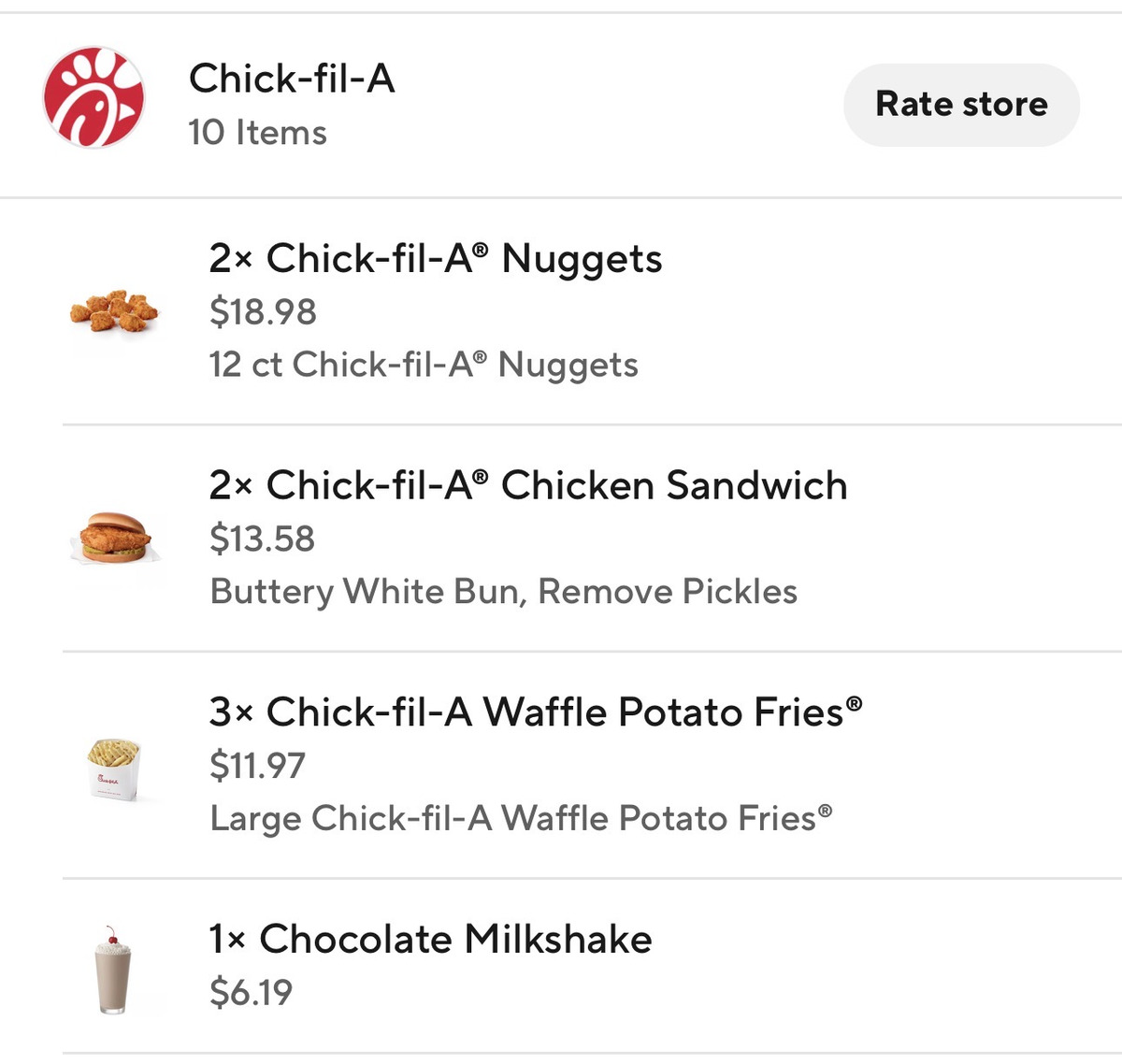Select the Buttery White Bun, Remove Pickles note
Viewport: 1122px width, 1064px height.
point(503,592)
